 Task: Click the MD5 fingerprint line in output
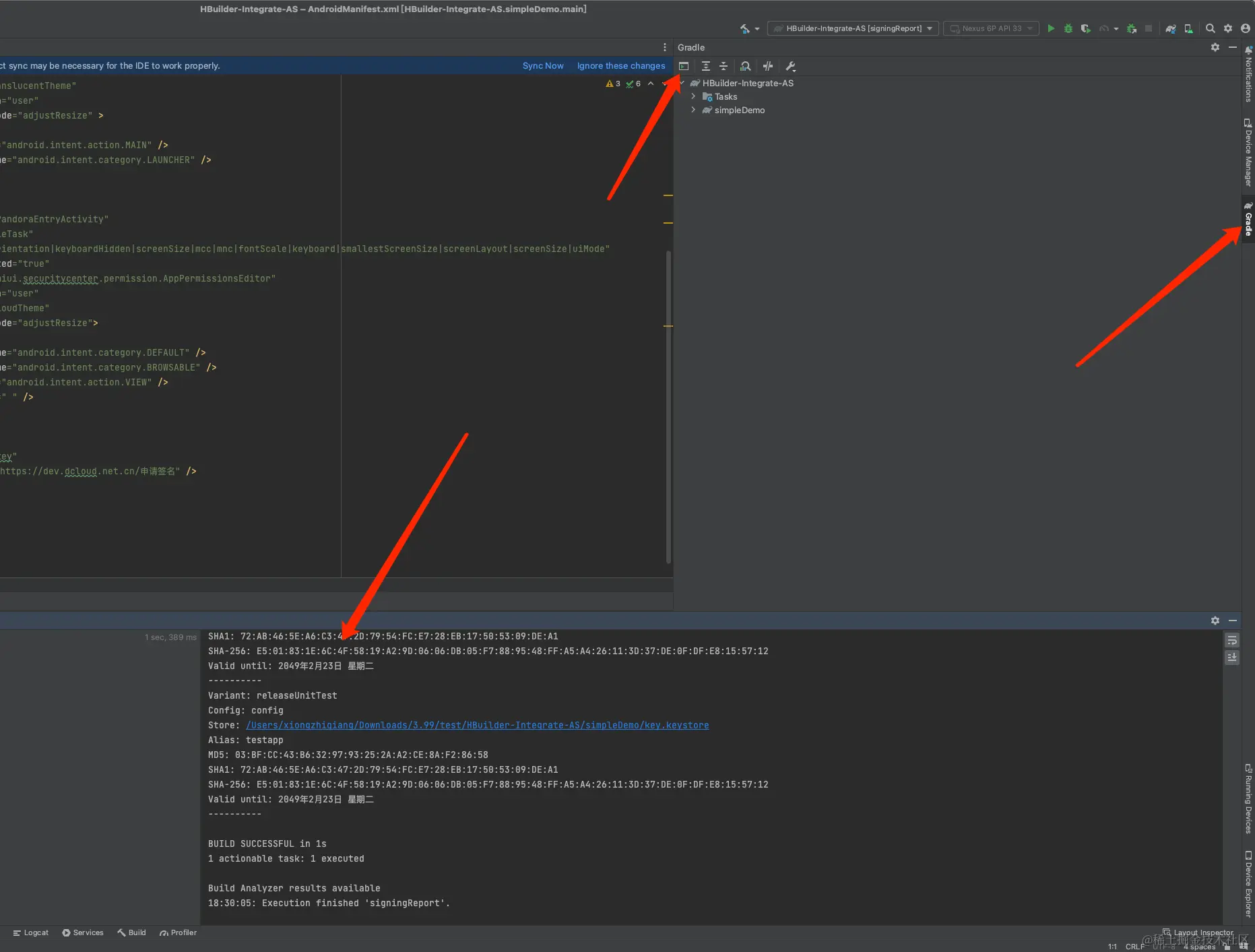click(x=348, y=755)
